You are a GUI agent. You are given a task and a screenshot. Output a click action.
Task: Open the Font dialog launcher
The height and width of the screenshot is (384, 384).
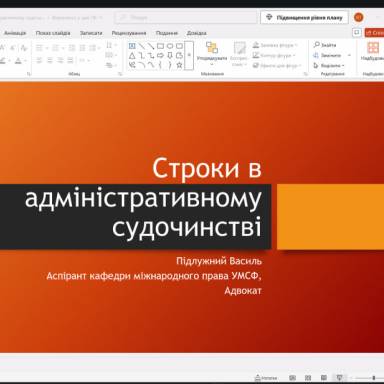coord(29,74)
